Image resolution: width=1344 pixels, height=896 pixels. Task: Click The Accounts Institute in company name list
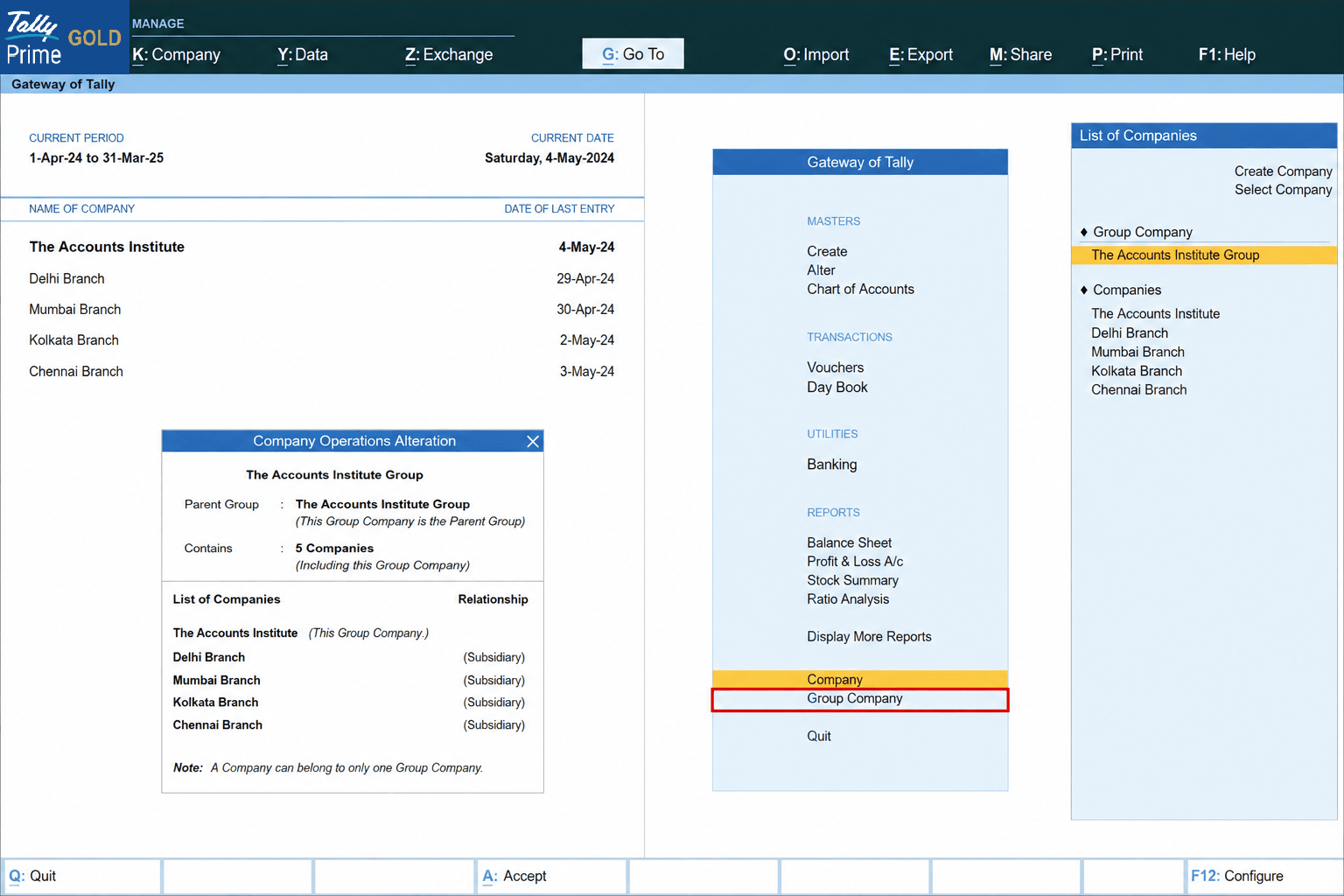pos(107,247)
